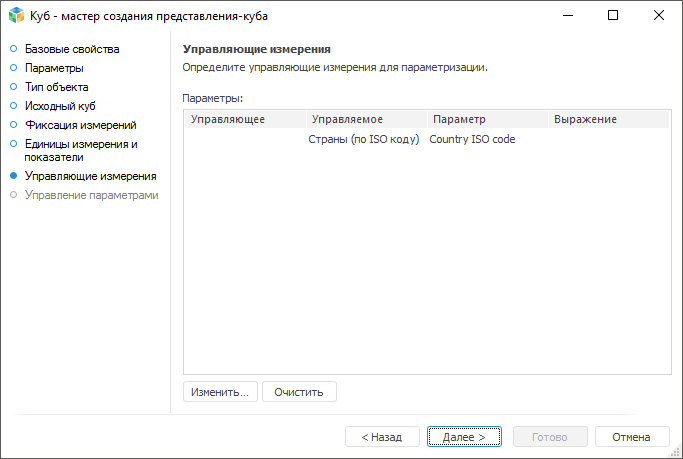This screenshot has width=683, height=459.
Task: Close the cube wizard window
Action: click(659, 16)
